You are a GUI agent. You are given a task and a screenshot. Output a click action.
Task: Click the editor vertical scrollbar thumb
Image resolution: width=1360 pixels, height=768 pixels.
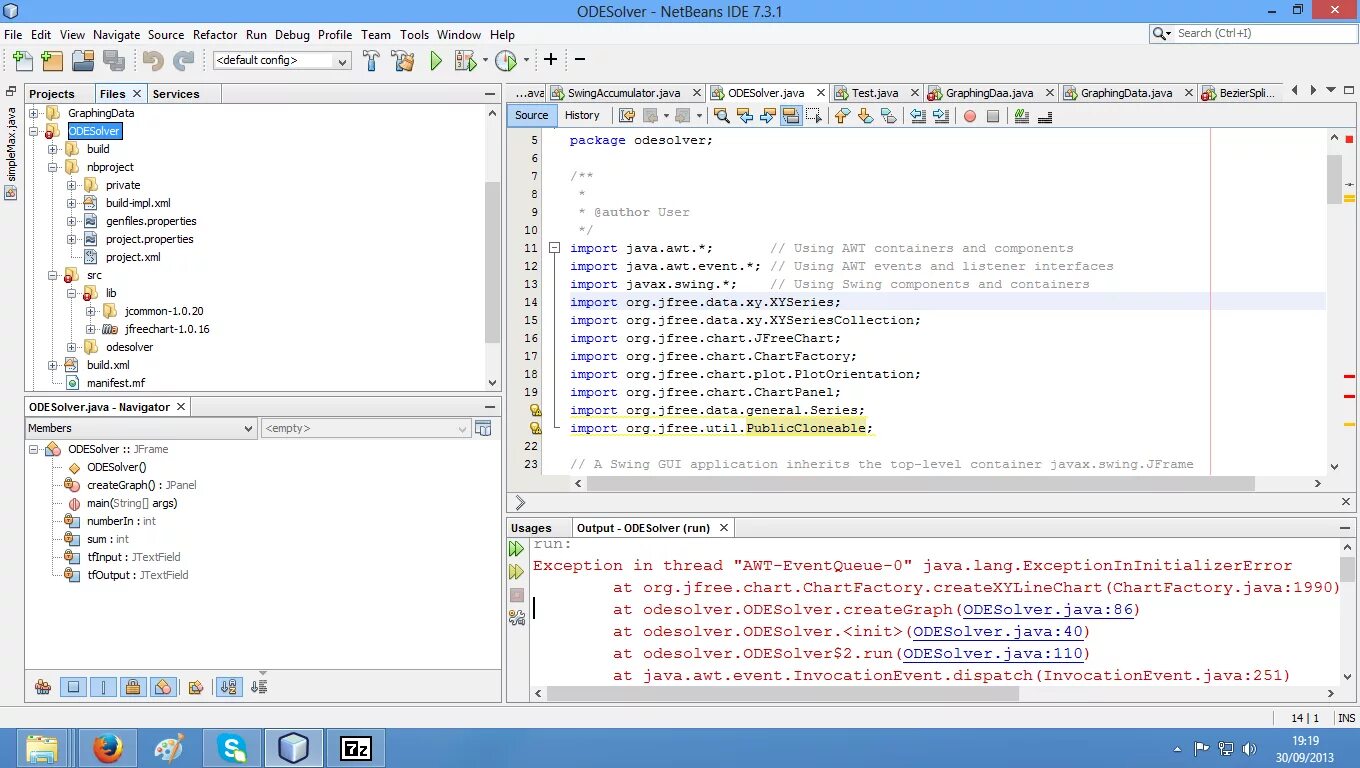1334,179
